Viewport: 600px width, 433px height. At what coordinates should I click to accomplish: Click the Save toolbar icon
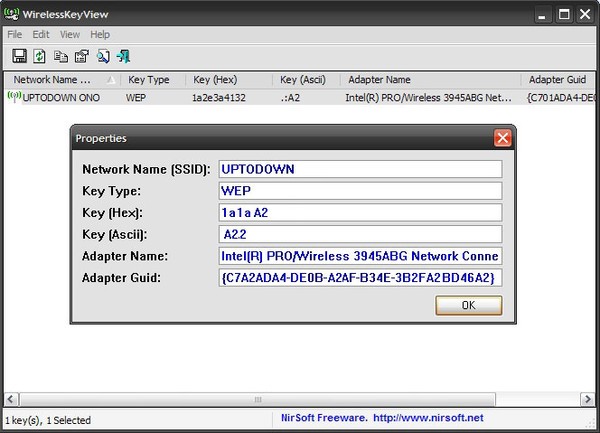pyautogui.click(x=19, y=56)
